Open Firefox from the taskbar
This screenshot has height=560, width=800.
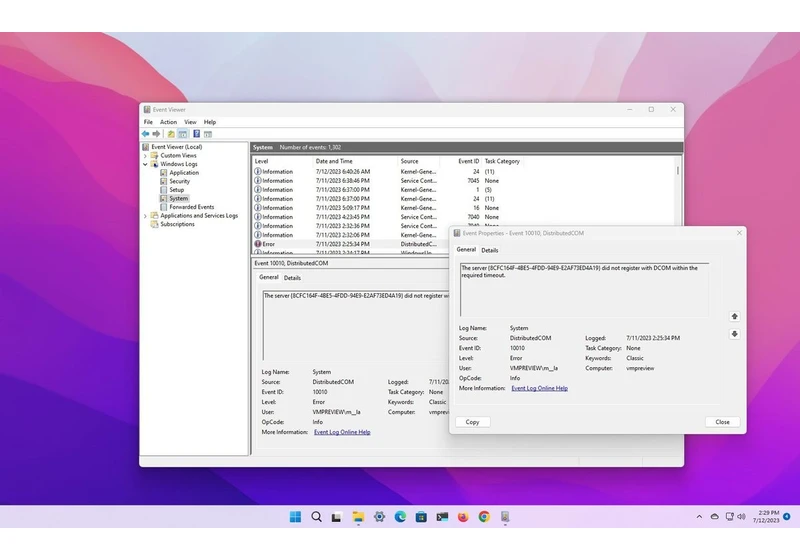(463, 517)
